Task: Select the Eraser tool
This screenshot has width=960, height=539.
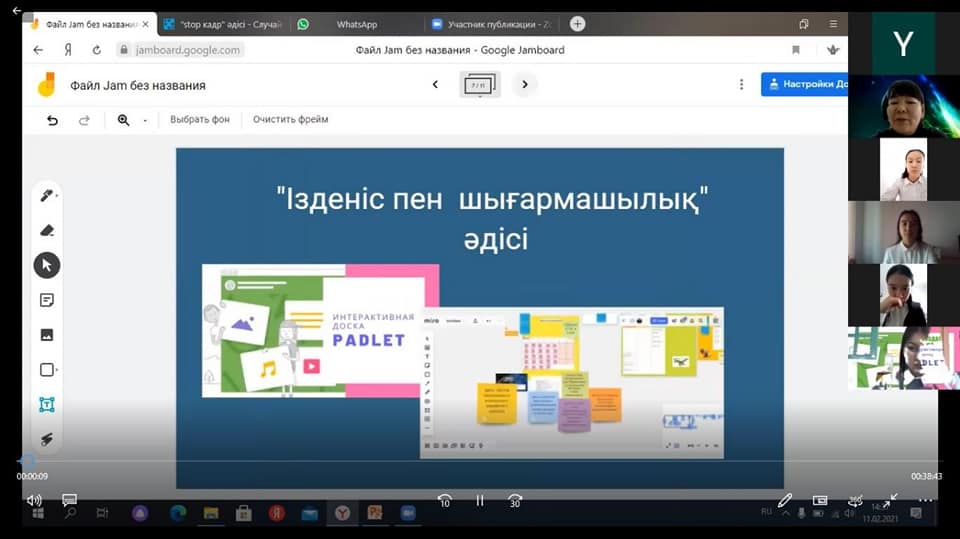Action: pyautogui.click(x=46, y=230)
